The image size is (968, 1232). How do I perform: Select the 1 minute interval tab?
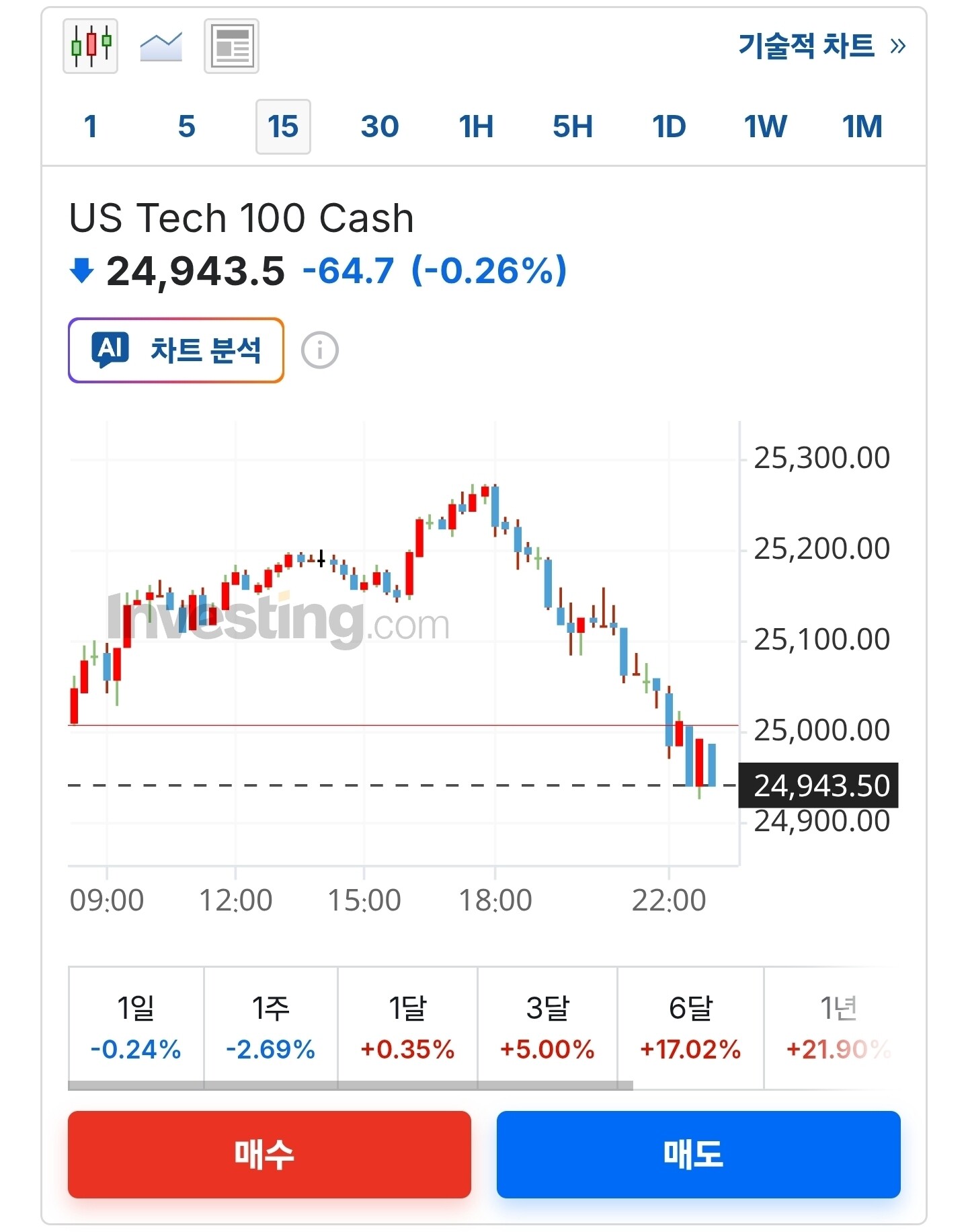click(91, 126)
